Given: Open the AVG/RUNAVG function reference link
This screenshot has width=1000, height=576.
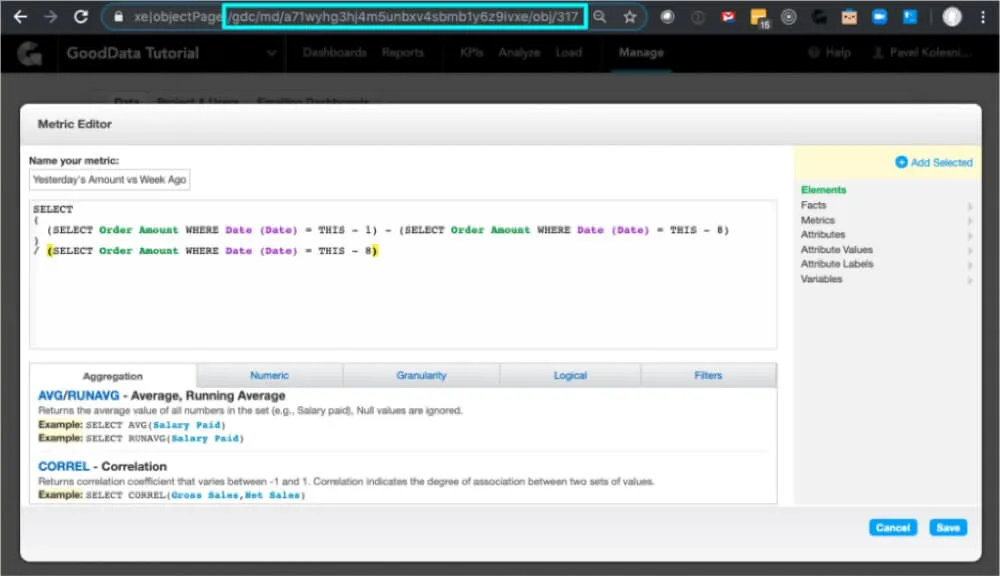Looking at the screenshot, I should 78,395.
